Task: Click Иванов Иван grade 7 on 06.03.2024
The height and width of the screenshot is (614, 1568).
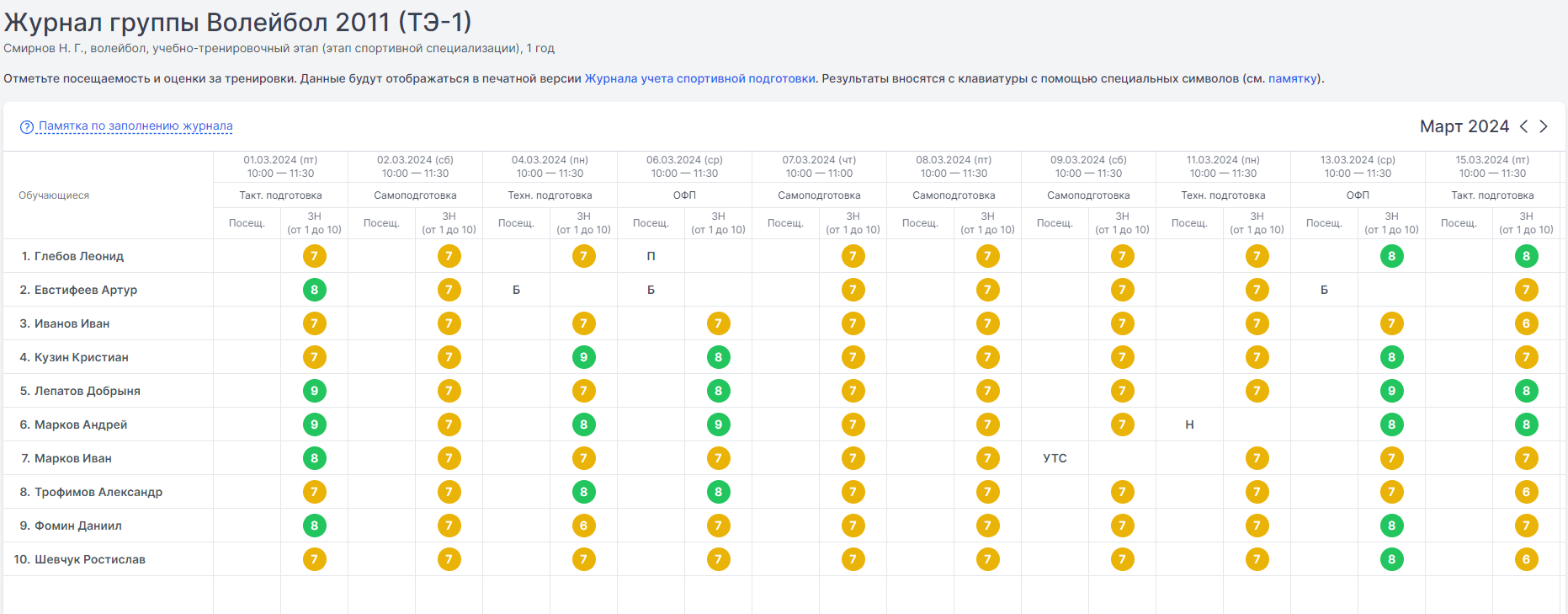Action: tap(719, 323)
